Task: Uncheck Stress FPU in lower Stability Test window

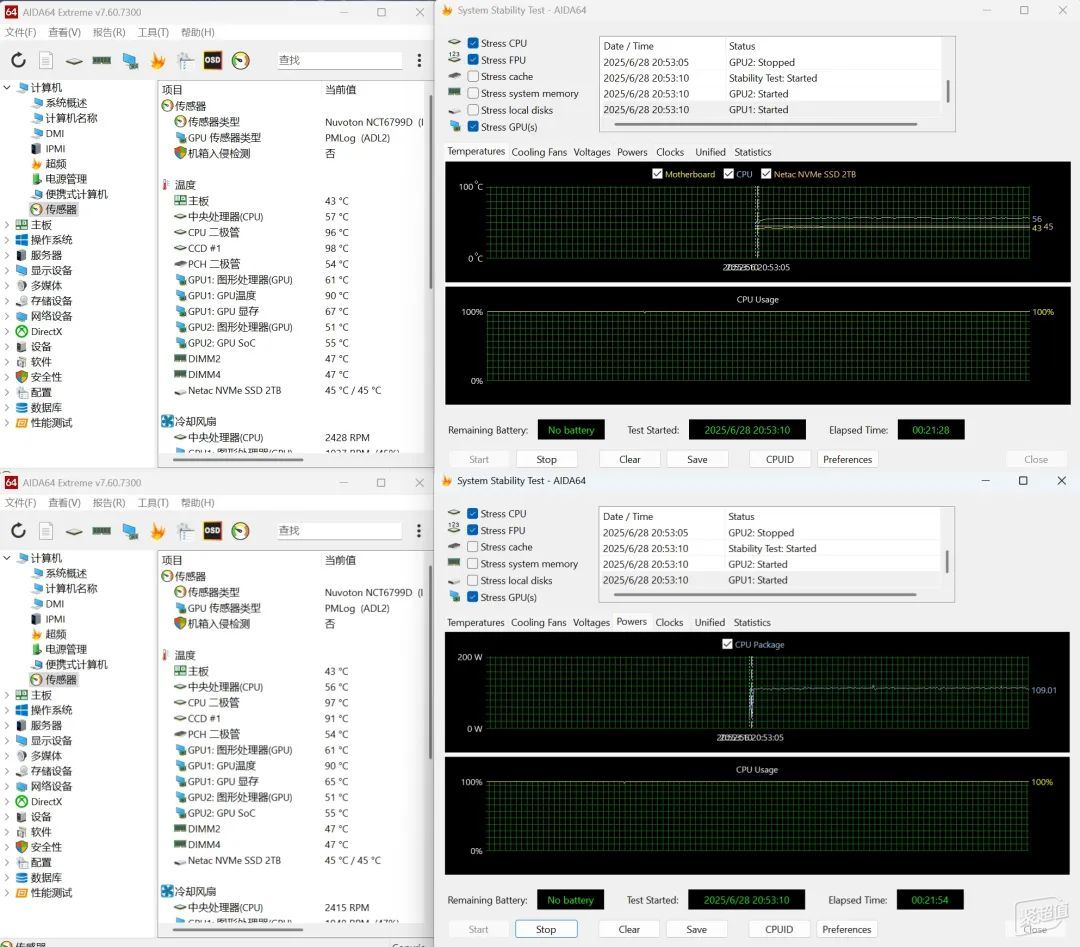Action: [472, 530]
